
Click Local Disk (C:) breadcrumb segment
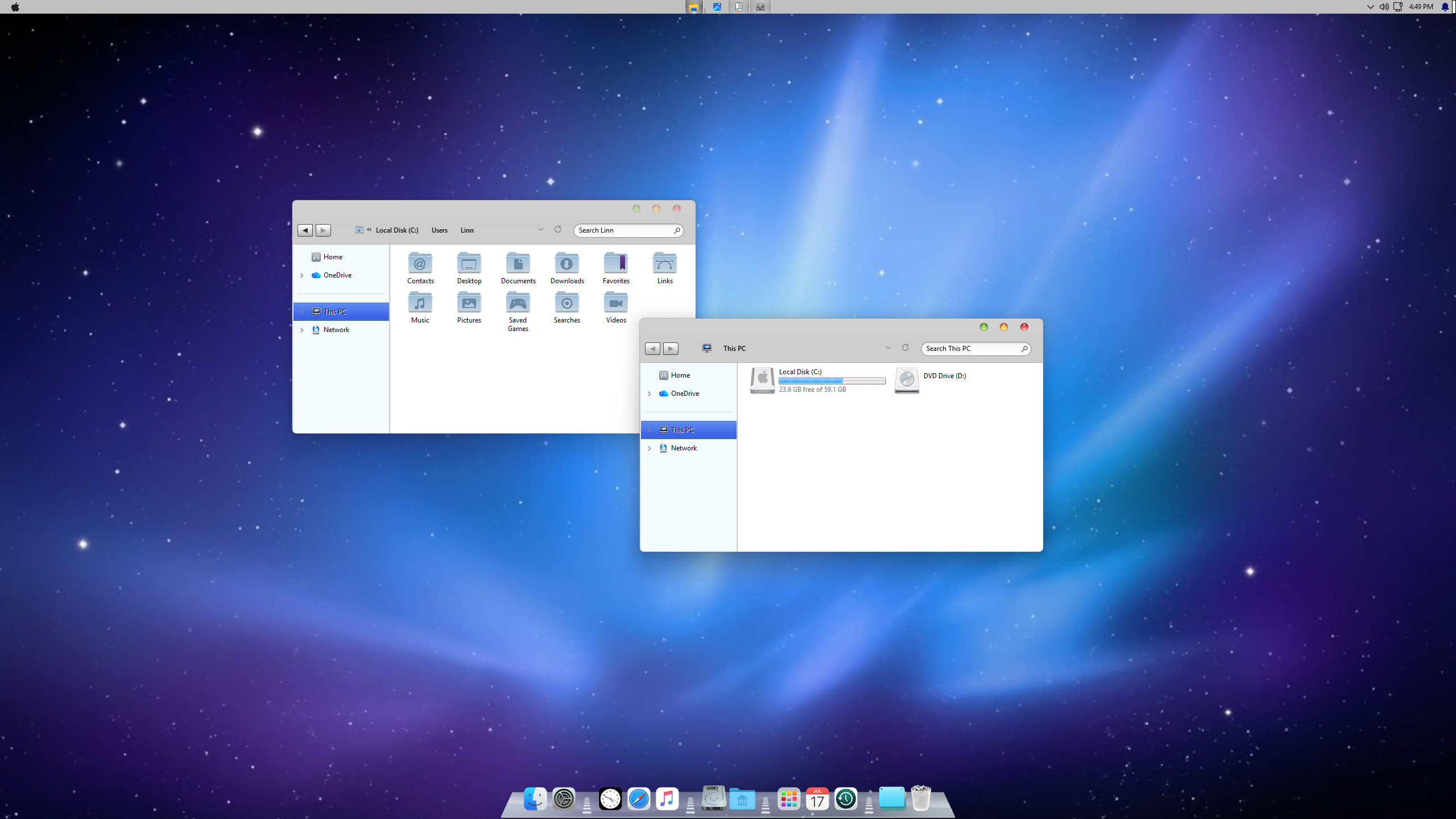tap(396, 230)
